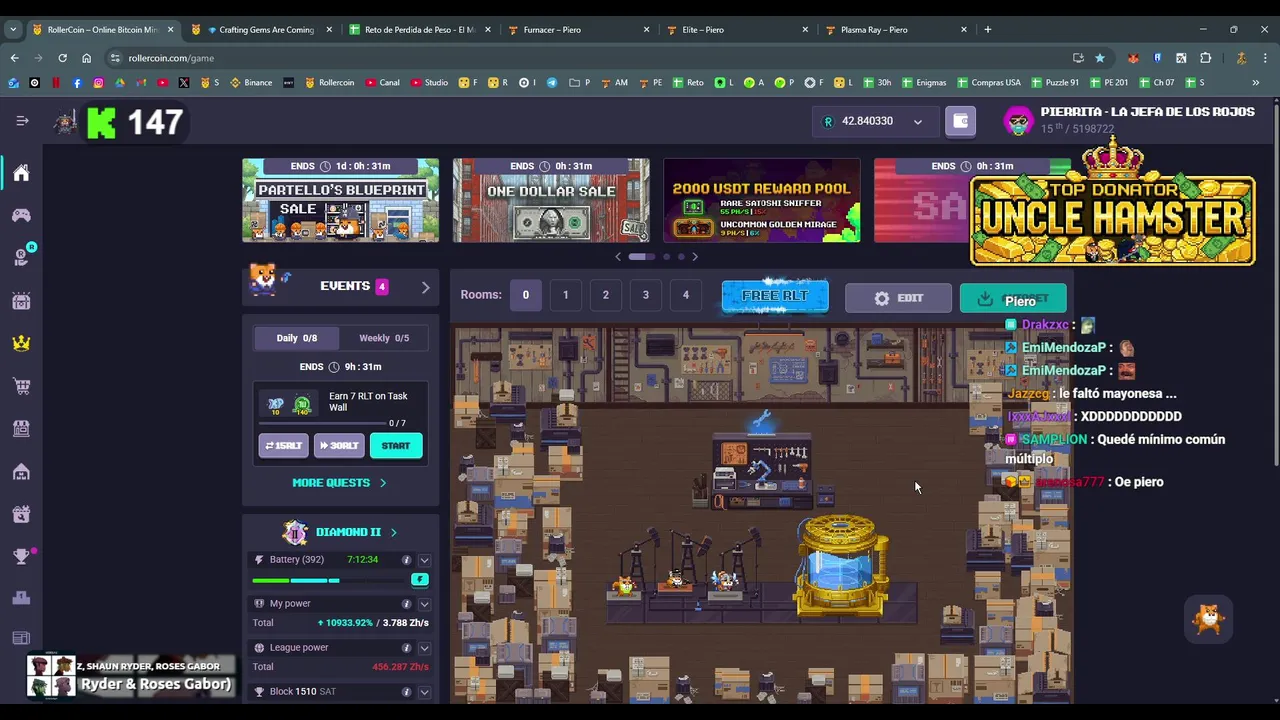This screenshot has width=1280, height=720.
Task: Switch to Crafting Gems browser tab
Action: (260, 30)
